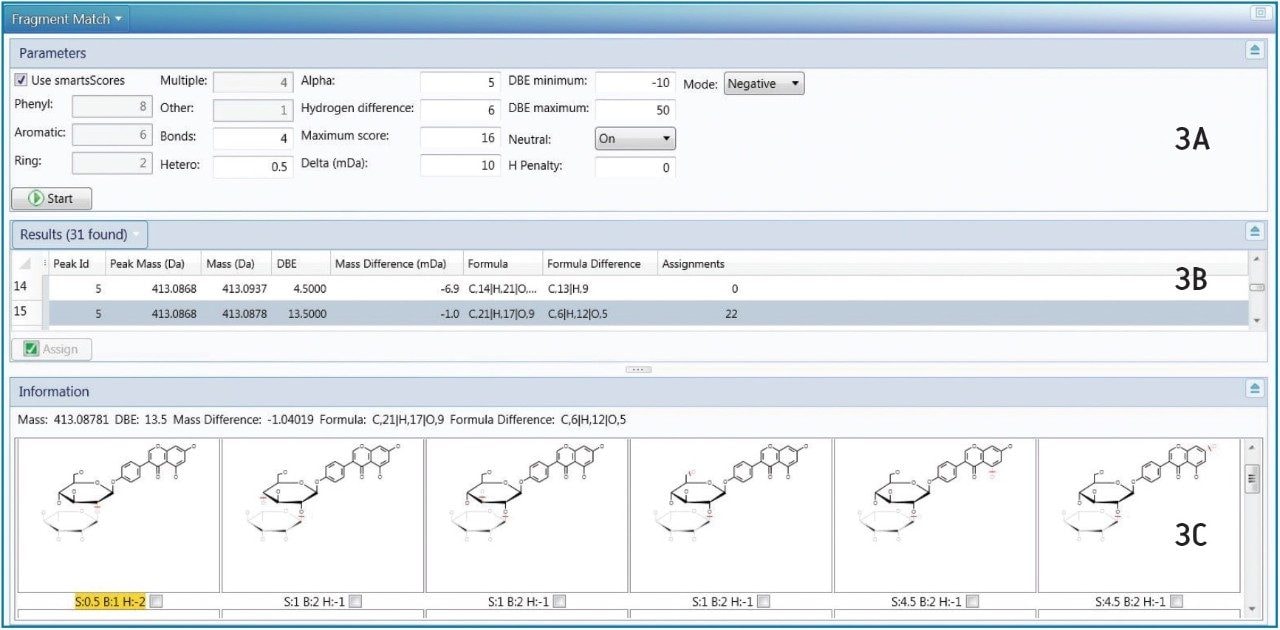Image resolution: width=1280 pixels, height=630 pixels.
Task: Click the Multiple value field
Action: click(254, 83)
